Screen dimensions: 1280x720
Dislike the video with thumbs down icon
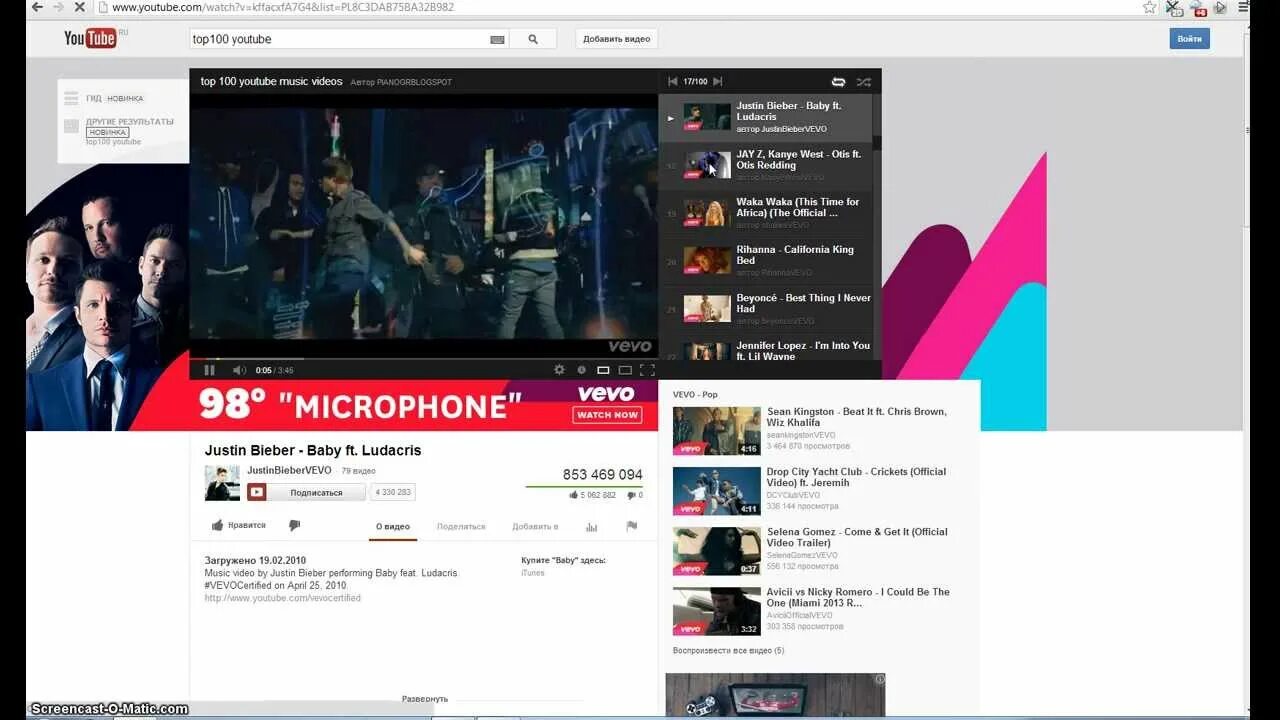coord(295,525)
